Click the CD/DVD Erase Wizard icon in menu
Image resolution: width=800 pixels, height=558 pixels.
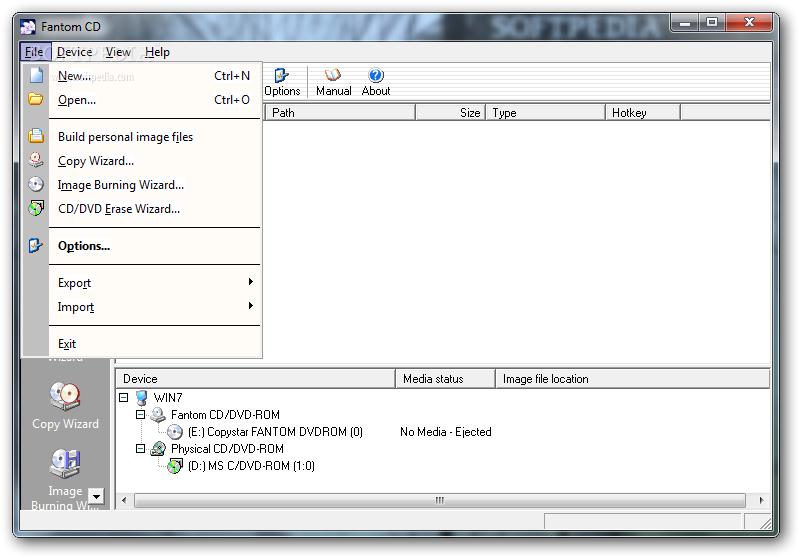36,208
